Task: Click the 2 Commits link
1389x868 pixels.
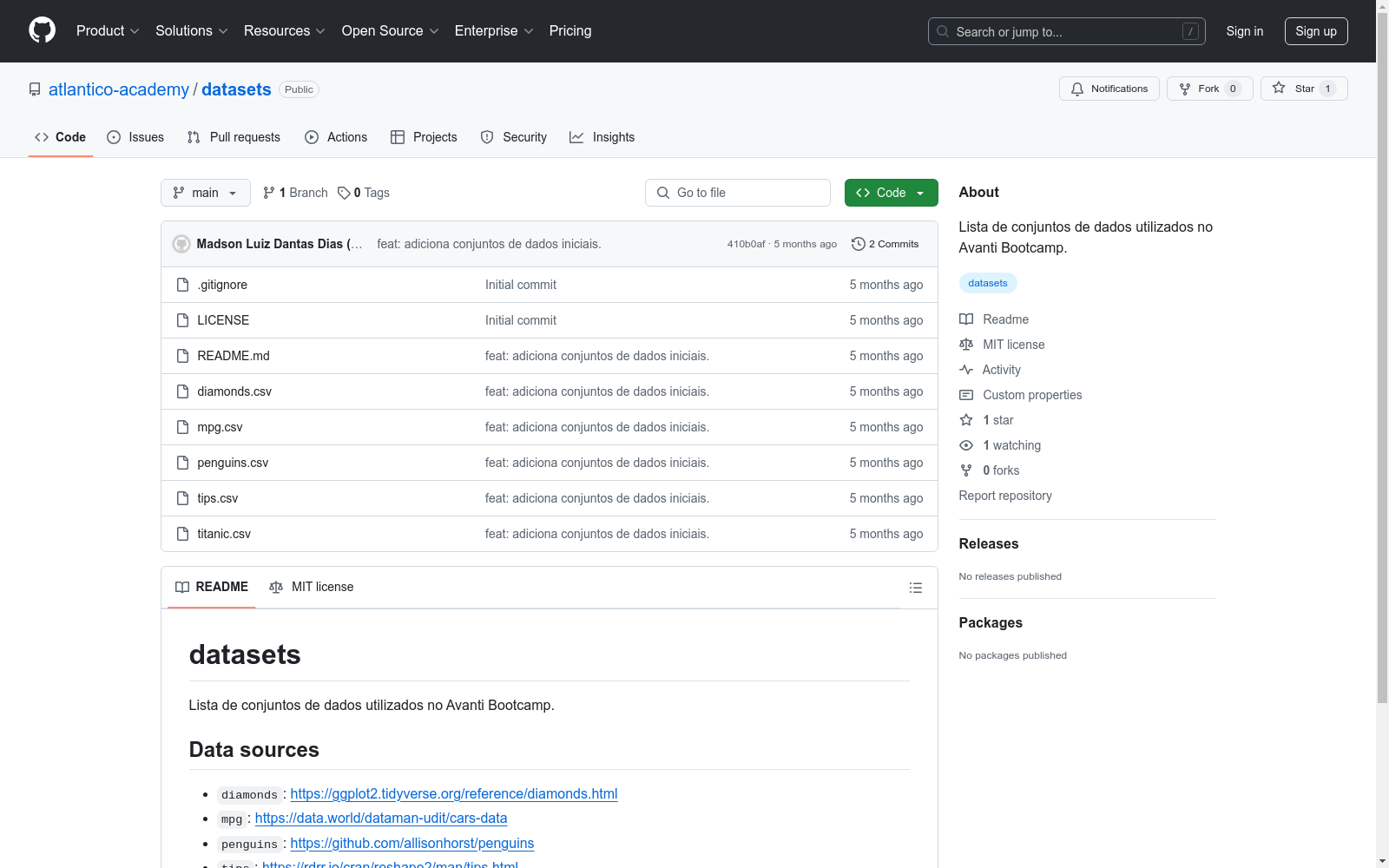Action: (x=885, y=244)
